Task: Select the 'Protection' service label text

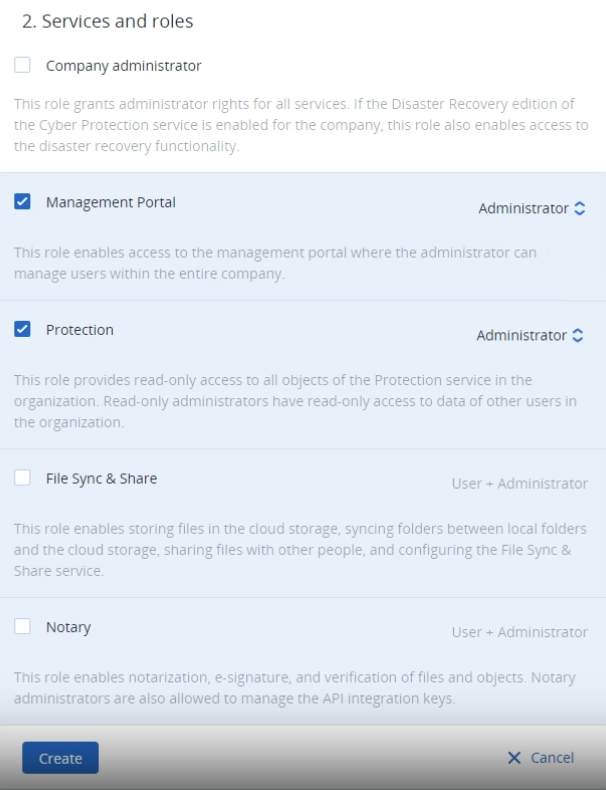Action: (80, 330)
